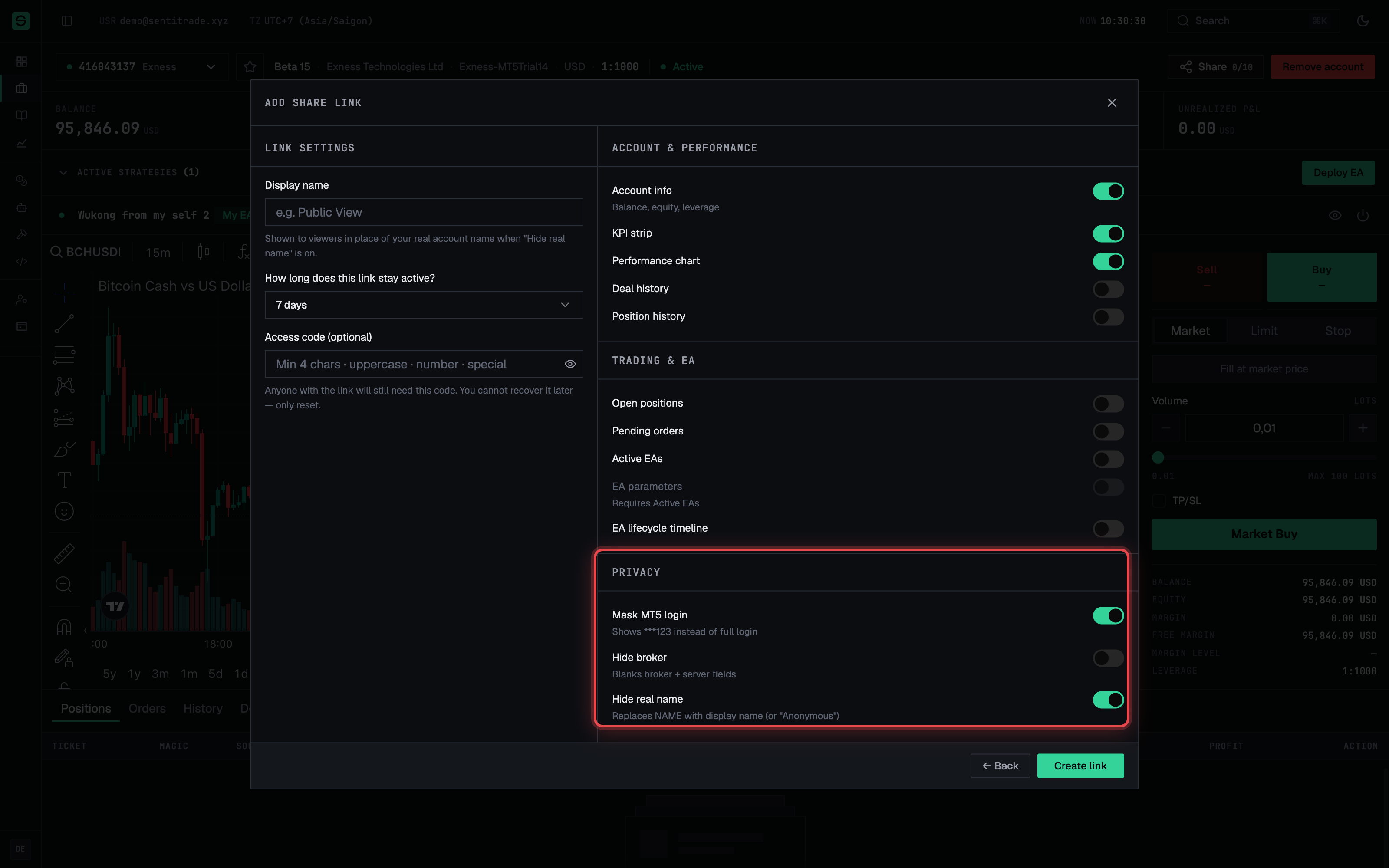
Task: Switch to the History tab
Action: point(203,708)
